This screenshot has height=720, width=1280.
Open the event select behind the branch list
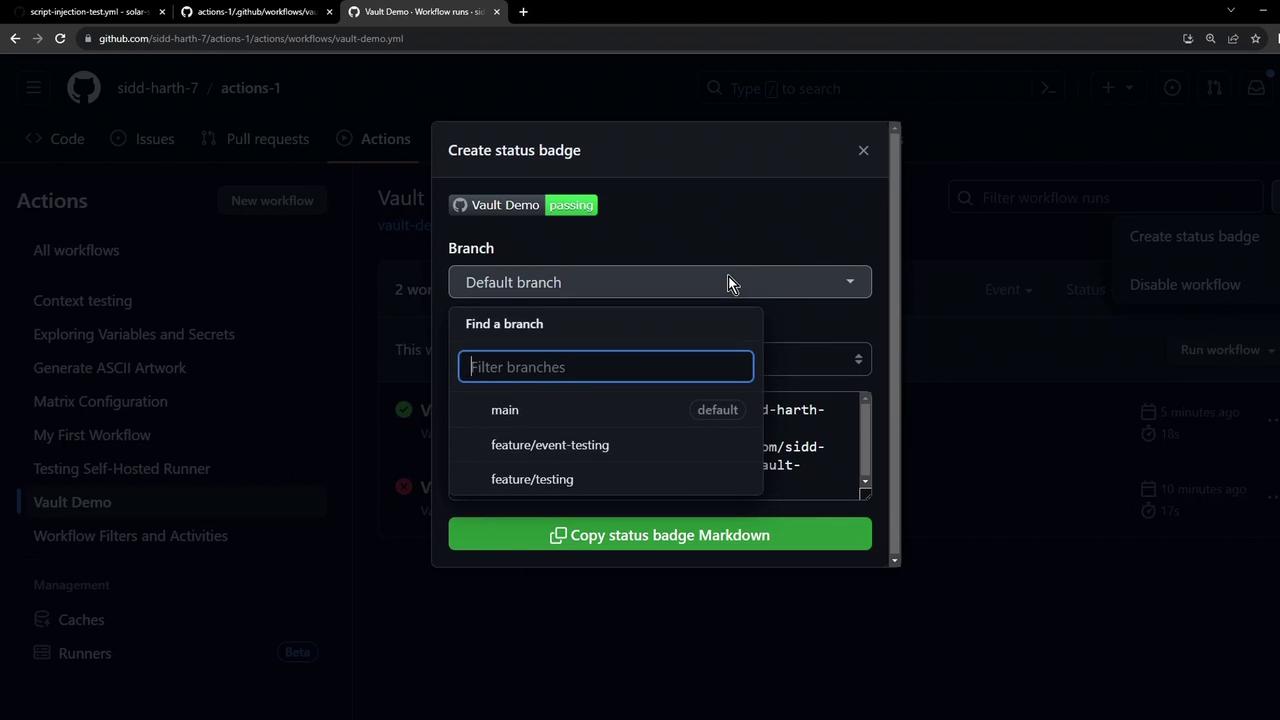coord(817,359)
